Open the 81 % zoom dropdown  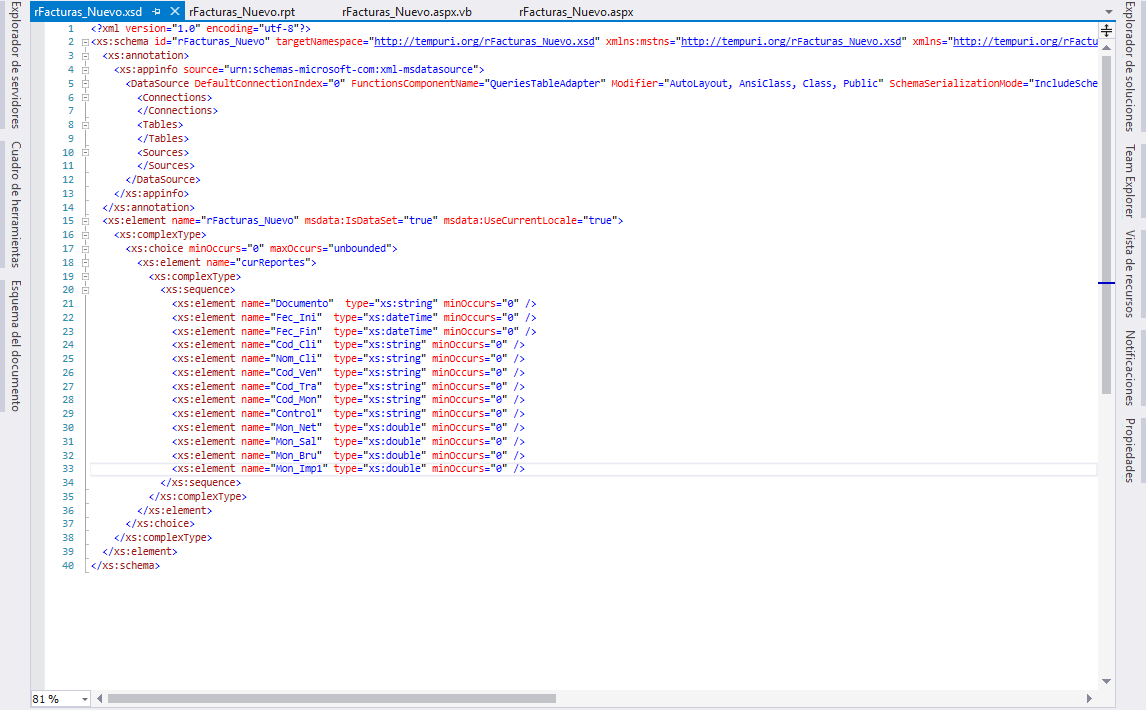tap(83, 698)
